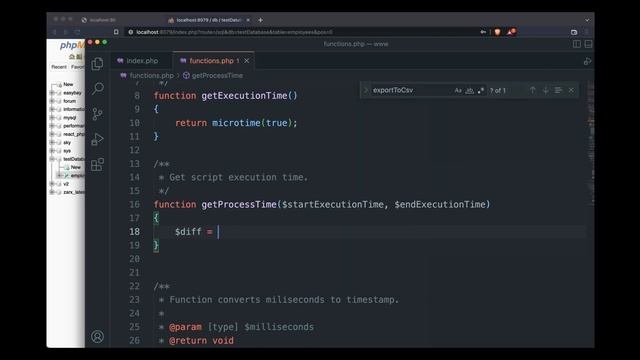Collapse the testDatabase tree node
The image size is (640, 360).
pos(52,159)
